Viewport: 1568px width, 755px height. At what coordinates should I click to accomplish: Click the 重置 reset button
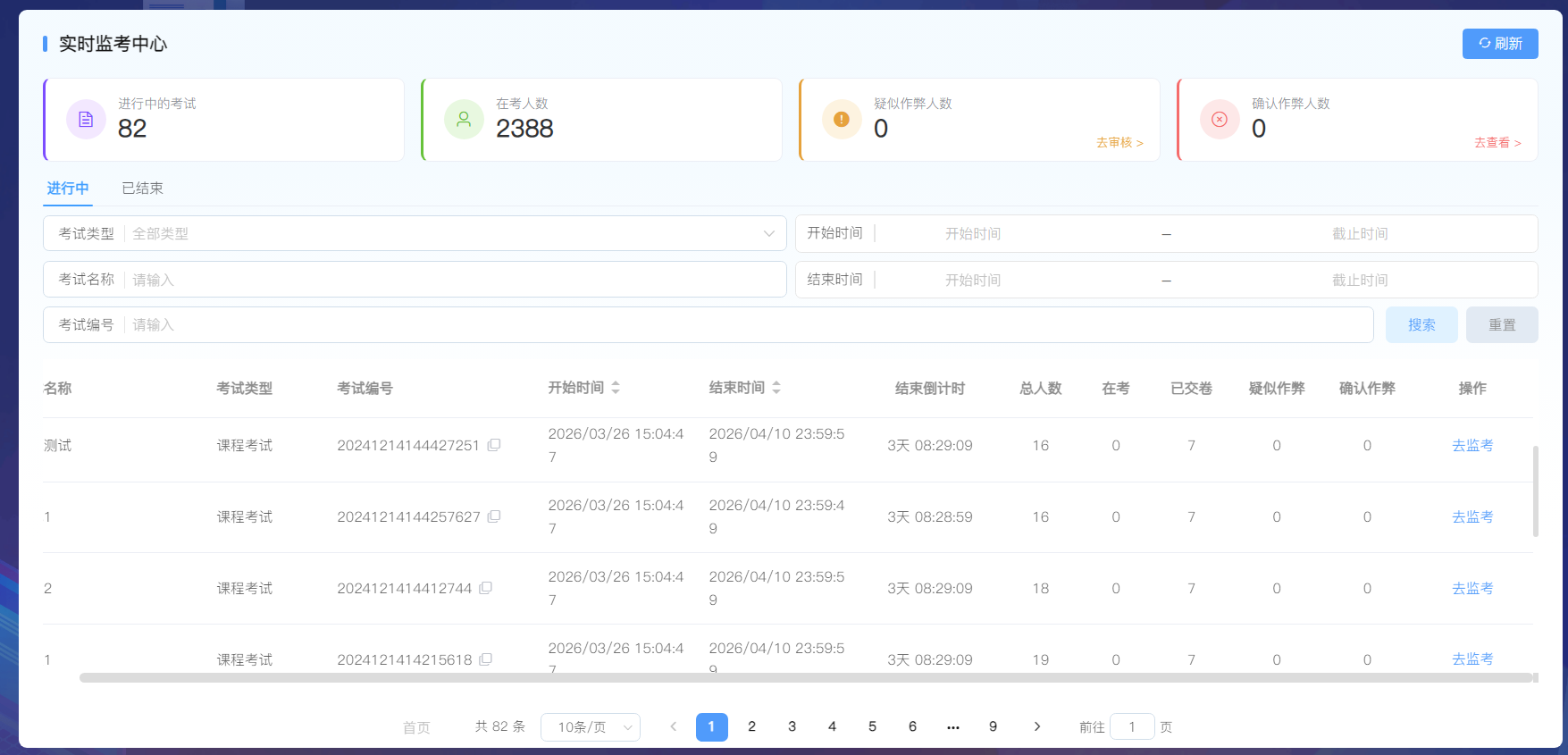coord(1502,325)
